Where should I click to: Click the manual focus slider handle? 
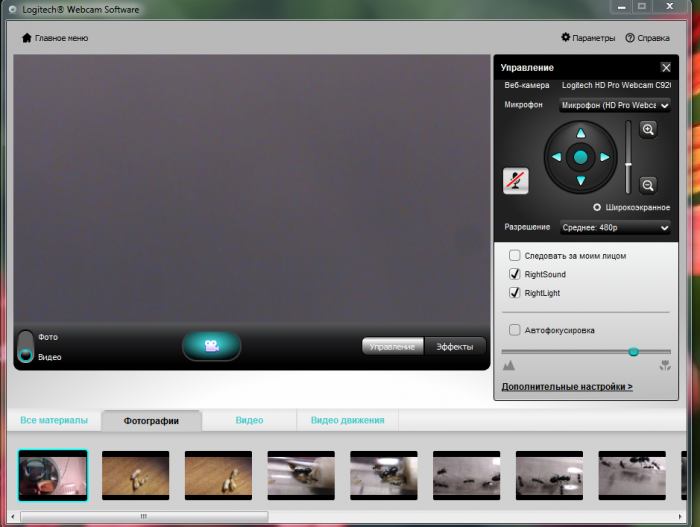pyautogui.click(x=633, y=352)
